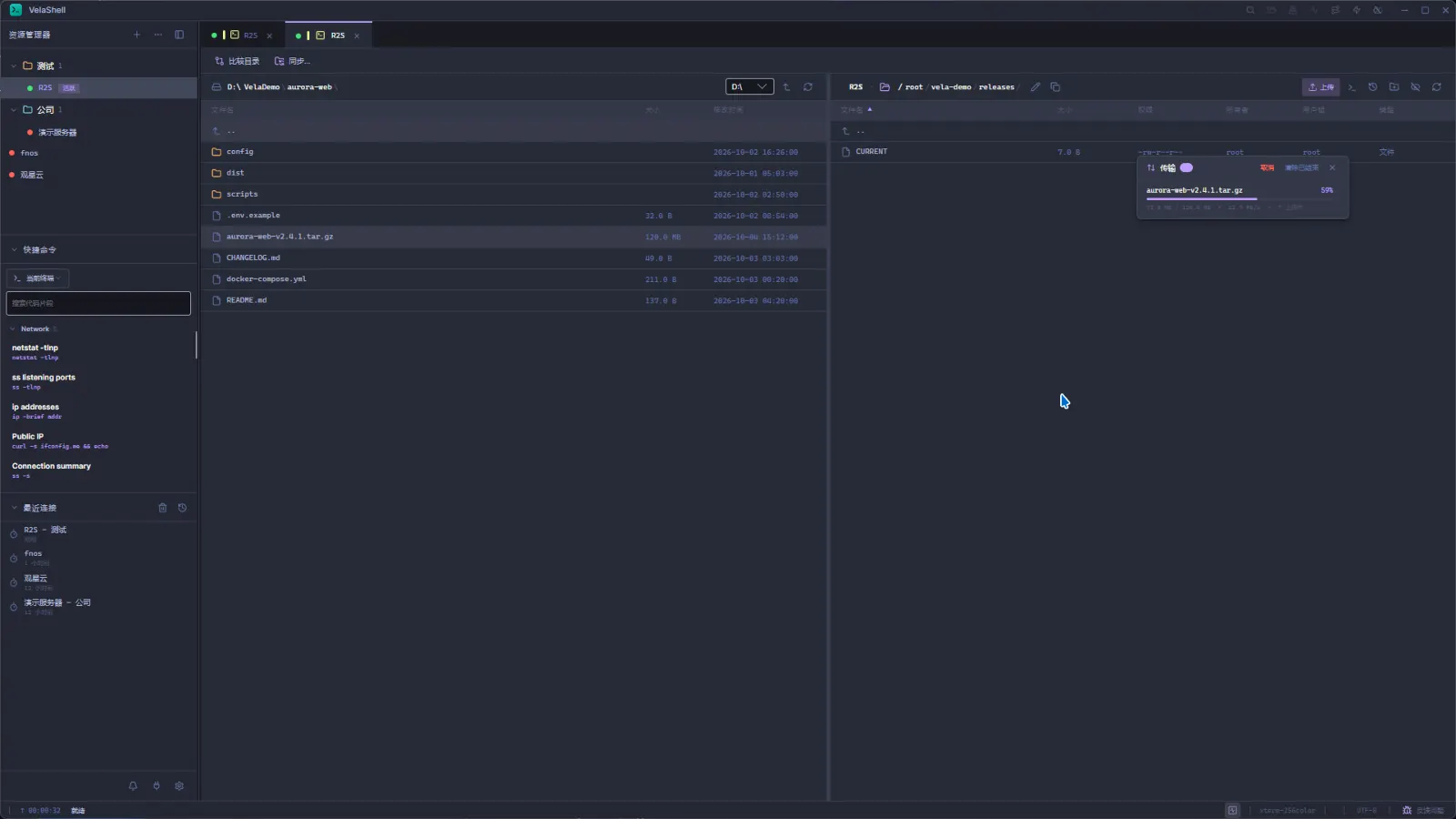Viewport: 1456px width, 819px height.
Task: Select aurora-web-v2.4.1.tar.gz in local list
Action: tap(514, 237)
